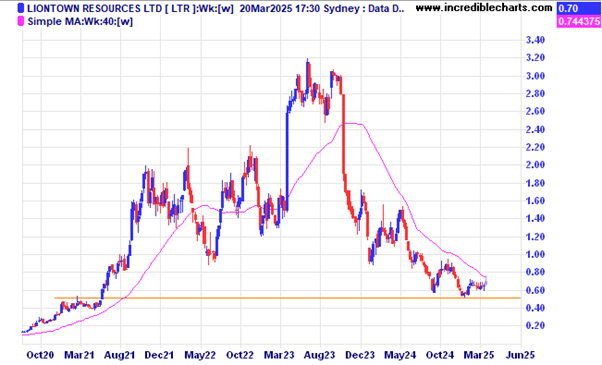Click the 2.60 price axis label

click(x=535, y=111)
